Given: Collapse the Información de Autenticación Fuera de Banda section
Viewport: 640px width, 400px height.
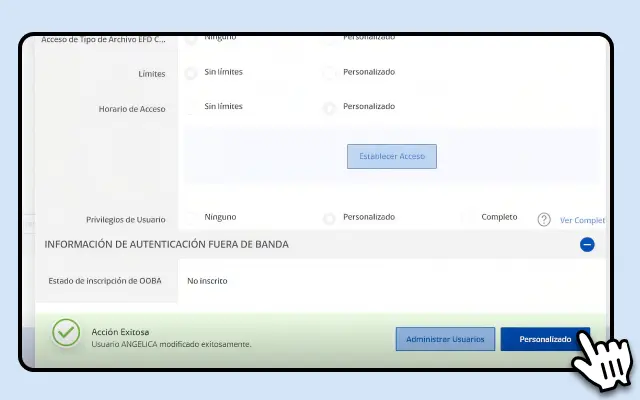Looking at the screenshot, I should [x=587, y=244].
